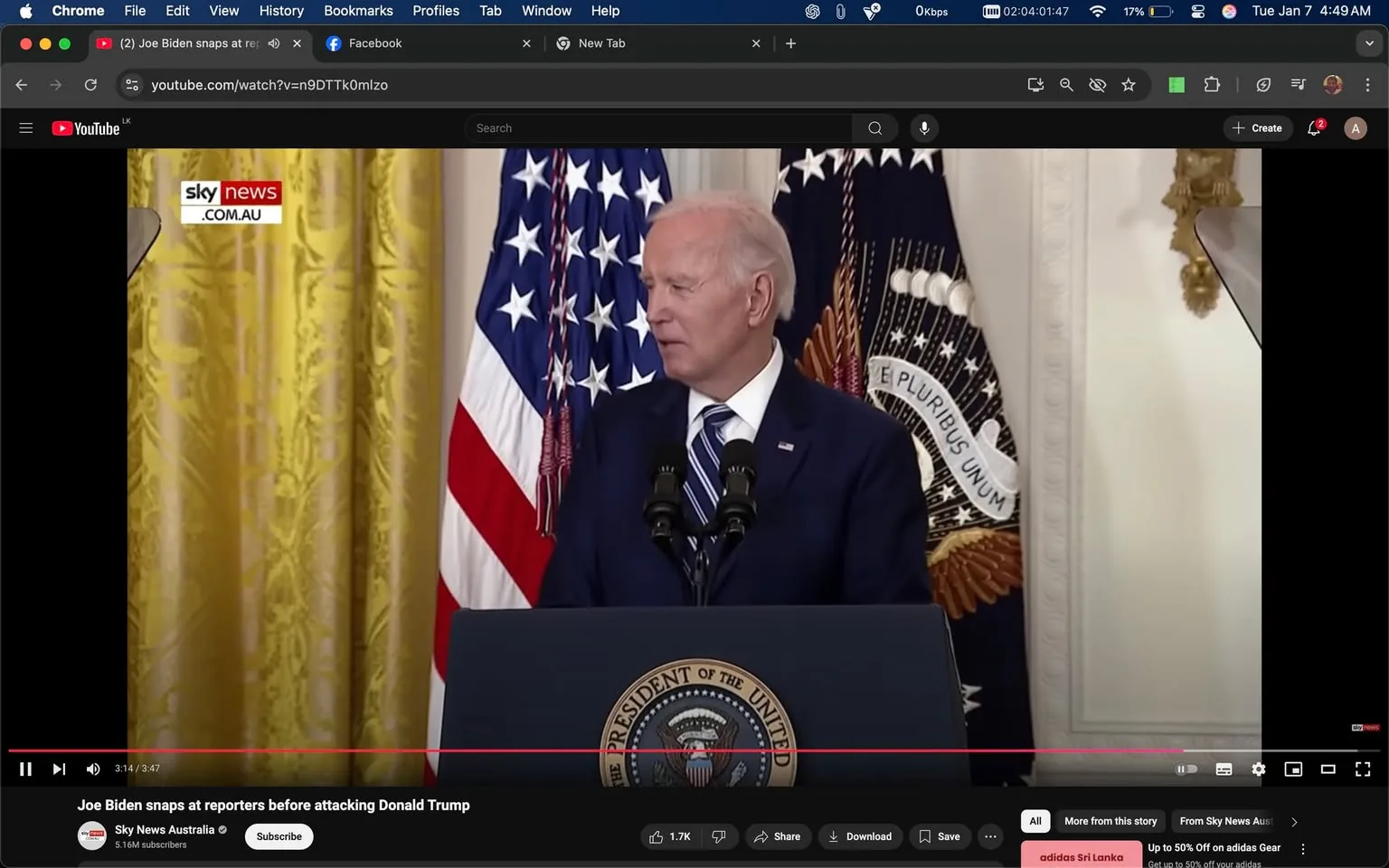
Task: Dislike this video
Action: (719, 836)
